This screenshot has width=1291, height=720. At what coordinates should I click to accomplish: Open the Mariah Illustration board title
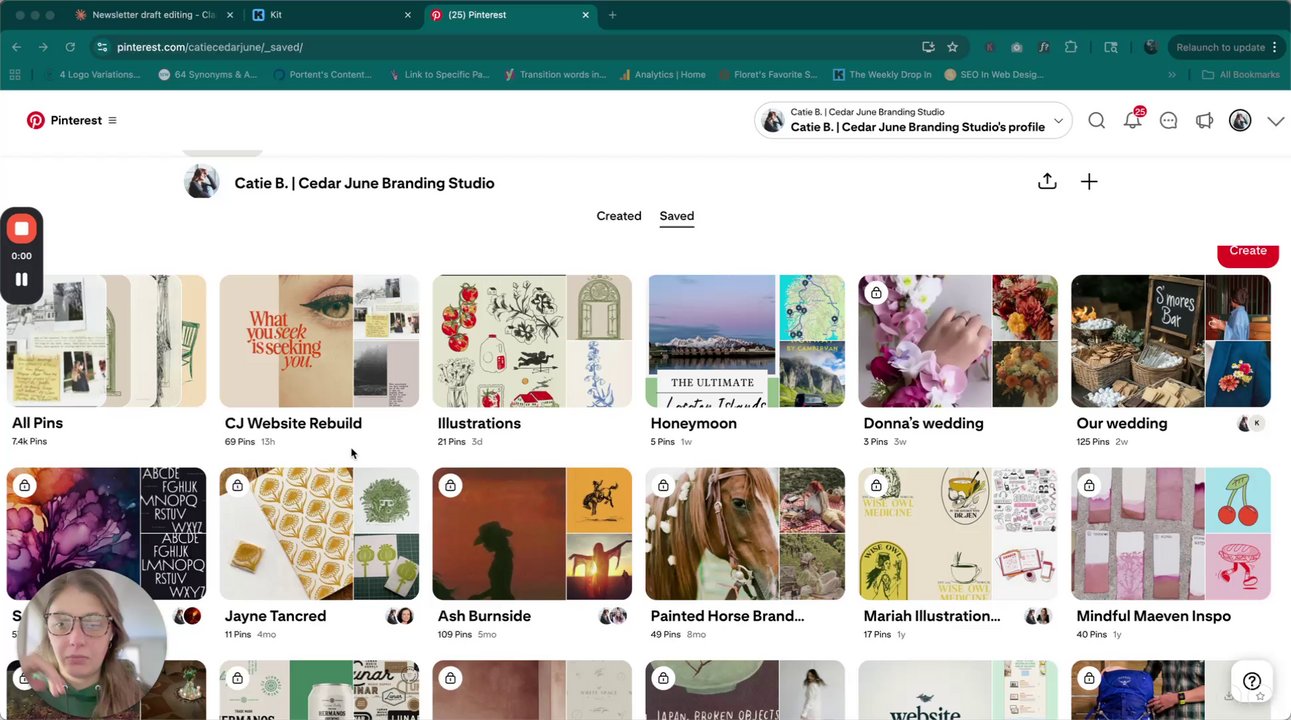[932, 616]
